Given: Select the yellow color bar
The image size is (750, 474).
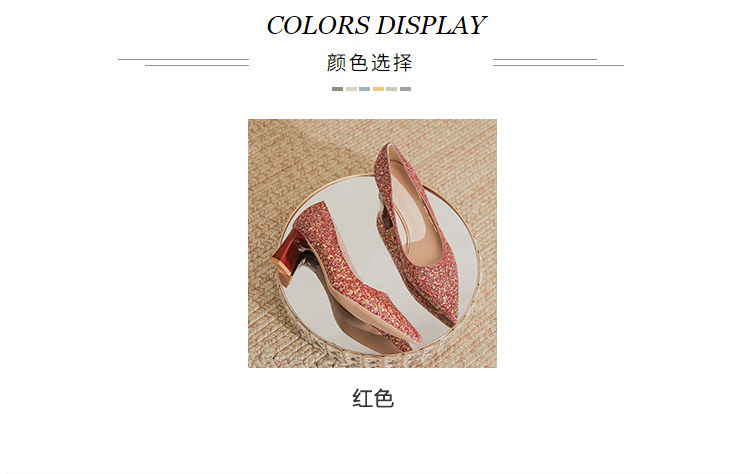Looking at the screenshot, I should coord(378,89).
